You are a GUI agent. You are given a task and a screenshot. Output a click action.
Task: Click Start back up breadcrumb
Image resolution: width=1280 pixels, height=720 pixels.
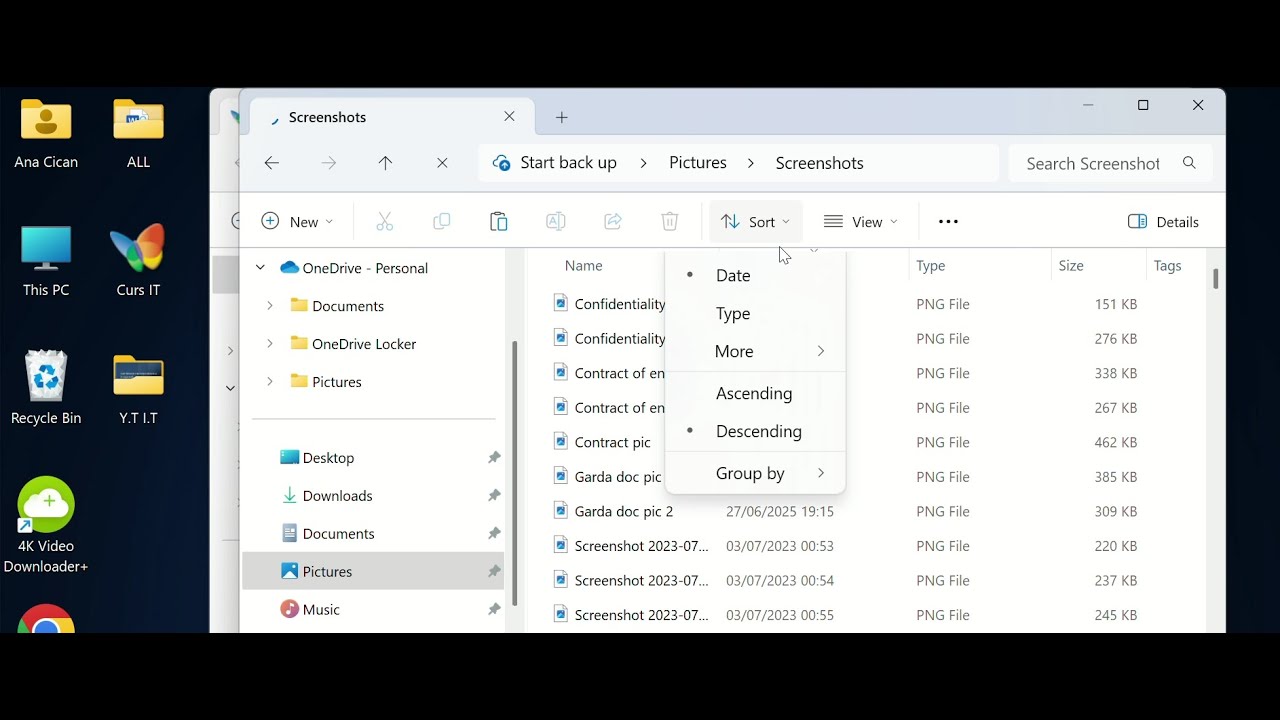568,163
